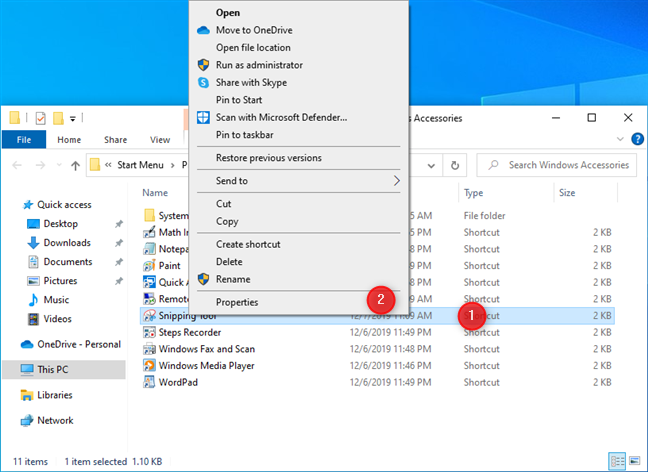The width and height of the screenshot is (648, 472).
Task: Click the address bar double chevron
Action: (108, 165)
